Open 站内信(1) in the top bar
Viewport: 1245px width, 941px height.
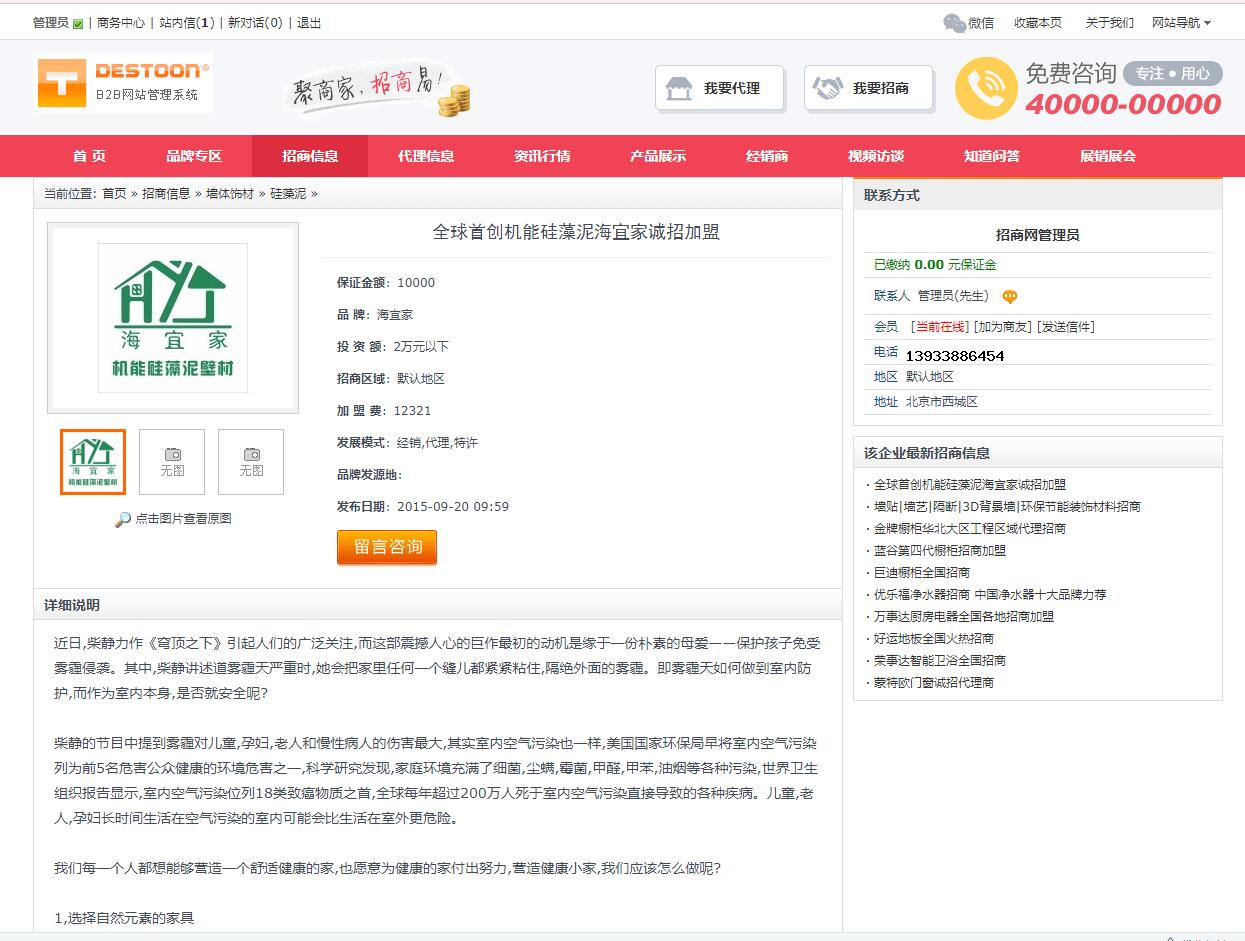[187, 23]
